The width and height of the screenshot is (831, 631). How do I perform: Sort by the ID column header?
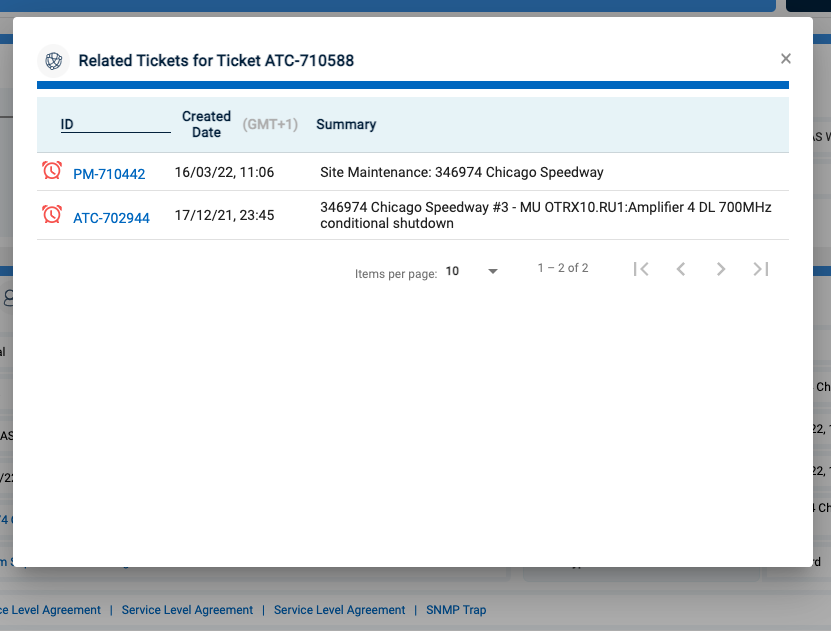(x=67, y=125)
